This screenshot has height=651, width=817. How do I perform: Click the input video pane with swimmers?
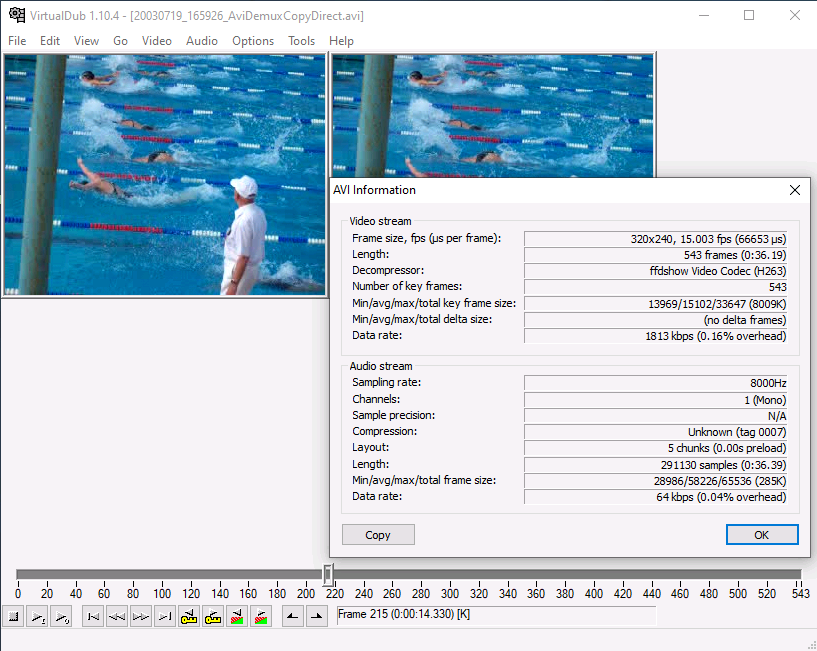pyautogui.click(x=165, y=175)
